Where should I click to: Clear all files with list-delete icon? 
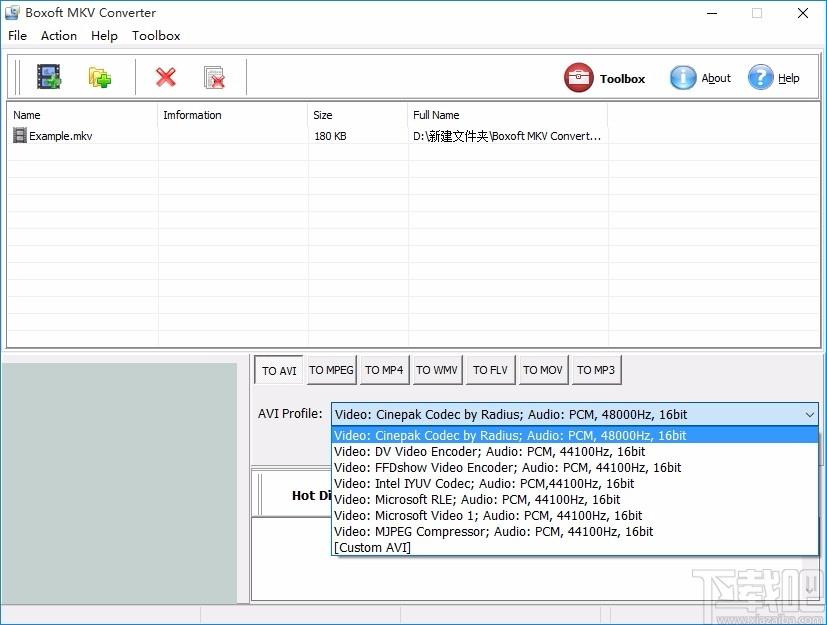pos(214,77)
